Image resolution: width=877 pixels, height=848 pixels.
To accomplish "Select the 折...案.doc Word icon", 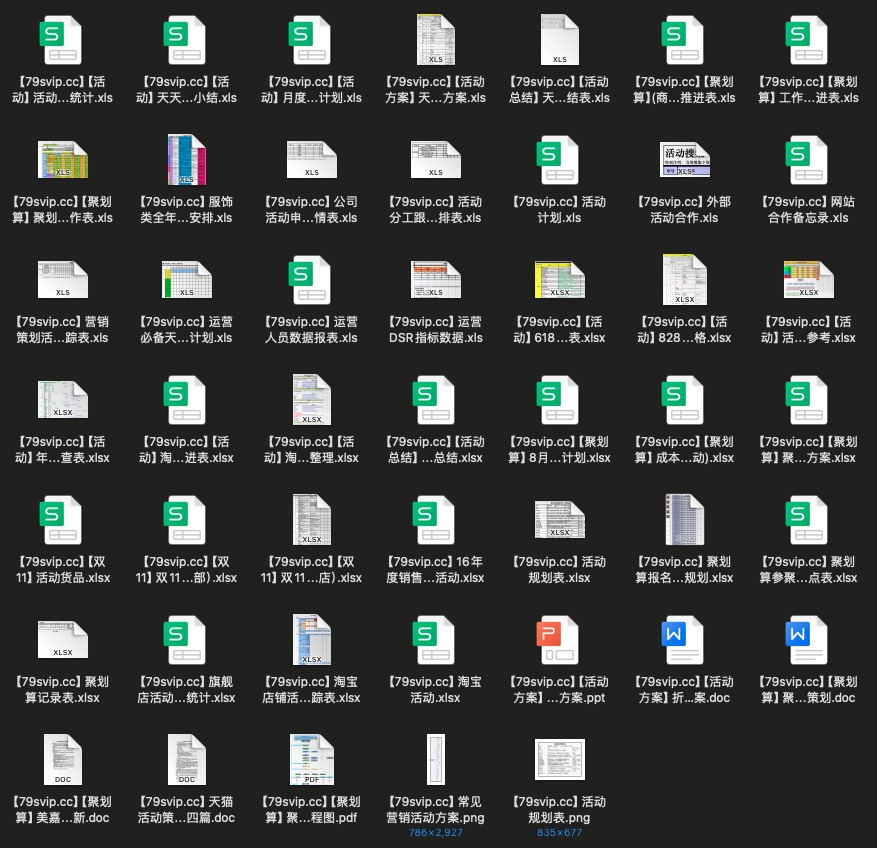I will [x=684, y=639].
